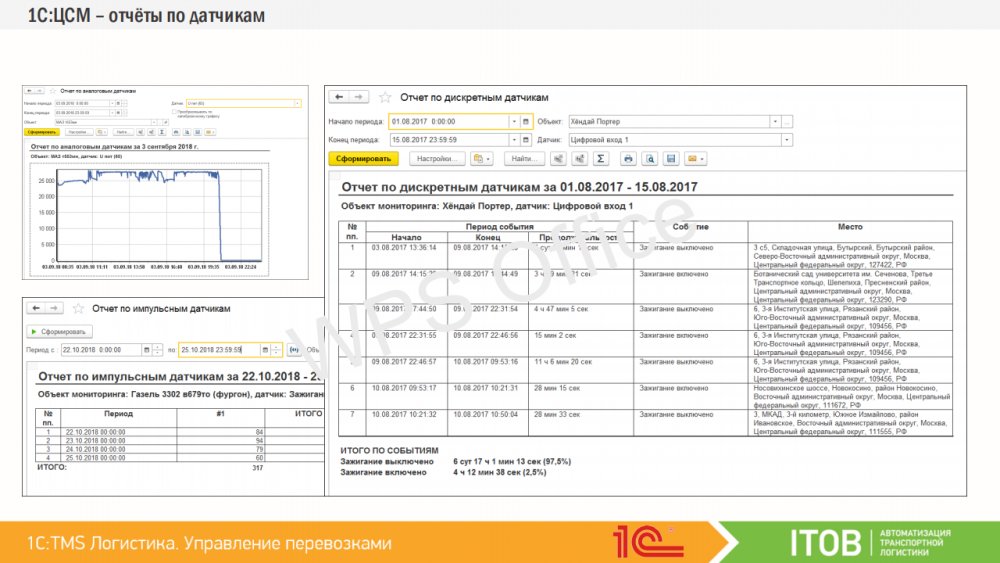Click period selection button in impulse report

tap(294, 350)
